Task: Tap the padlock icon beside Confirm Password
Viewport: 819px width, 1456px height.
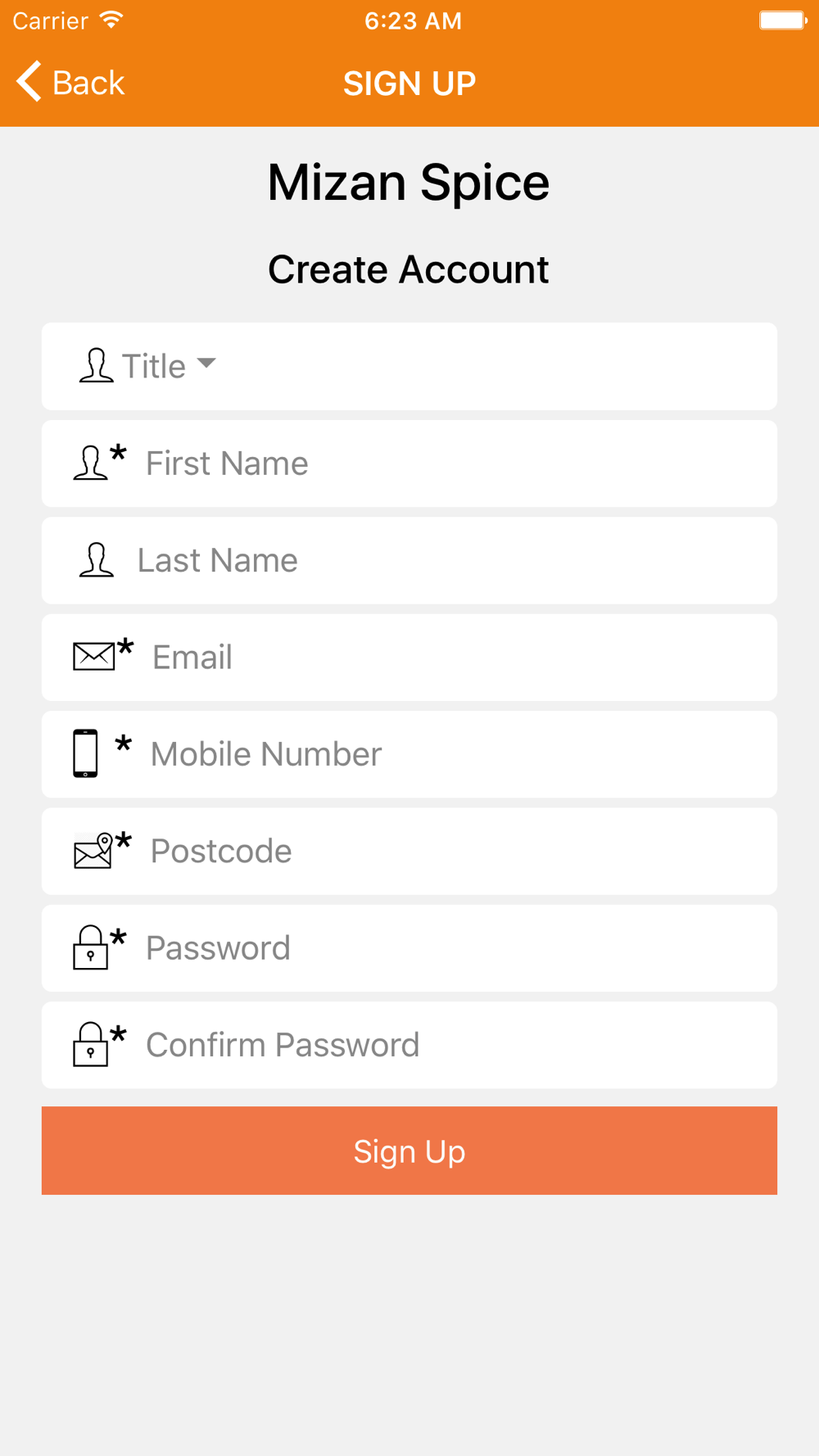Action: pos(90,1044)
